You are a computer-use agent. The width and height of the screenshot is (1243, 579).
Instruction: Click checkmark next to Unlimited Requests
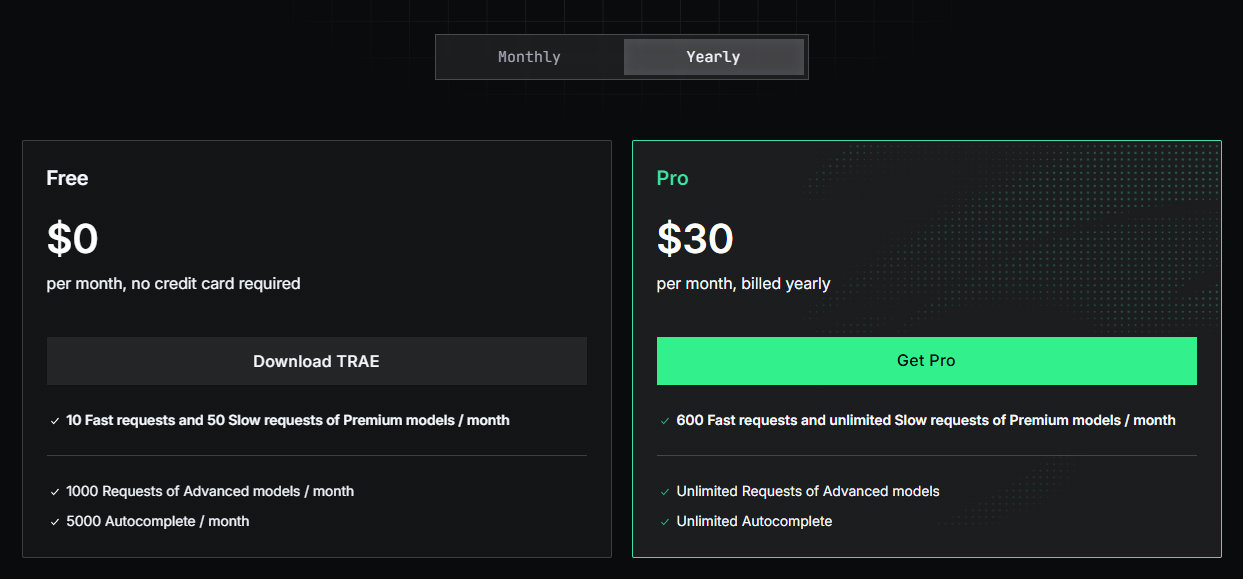pos(665,492)
